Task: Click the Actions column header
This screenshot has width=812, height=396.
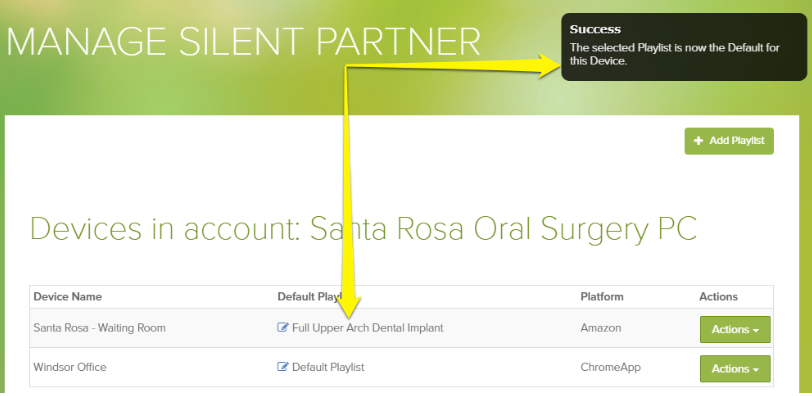Action: tap(718, 297)
